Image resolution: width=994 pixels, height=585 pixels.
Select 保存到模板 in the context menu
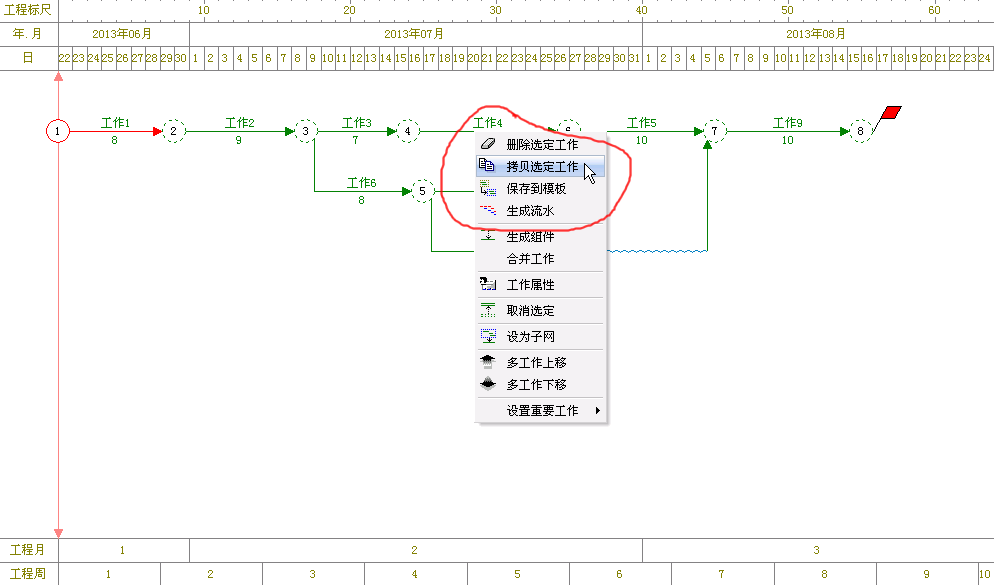point(540,188)
